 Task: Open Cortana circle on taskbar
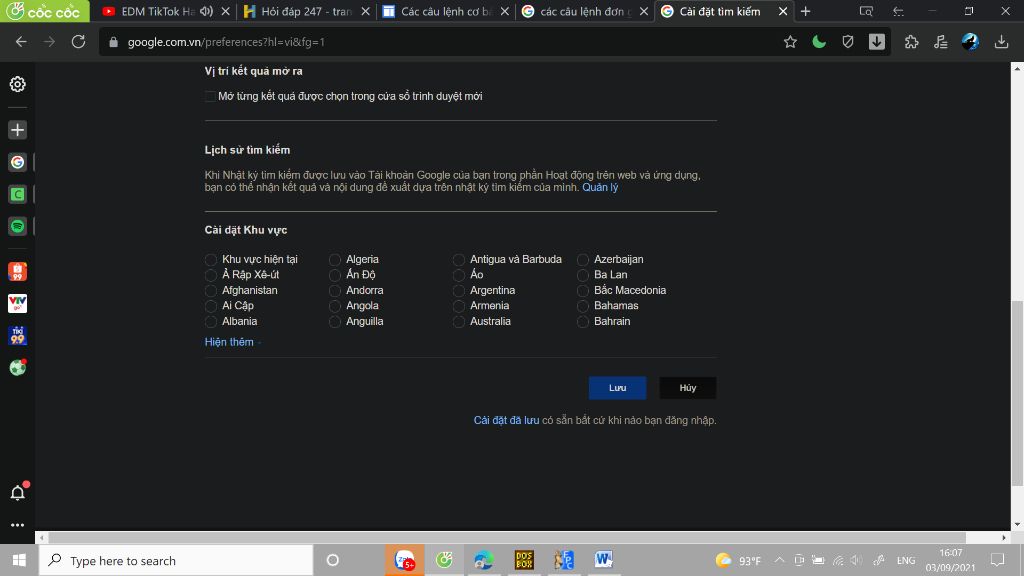(x=332, y=560)
